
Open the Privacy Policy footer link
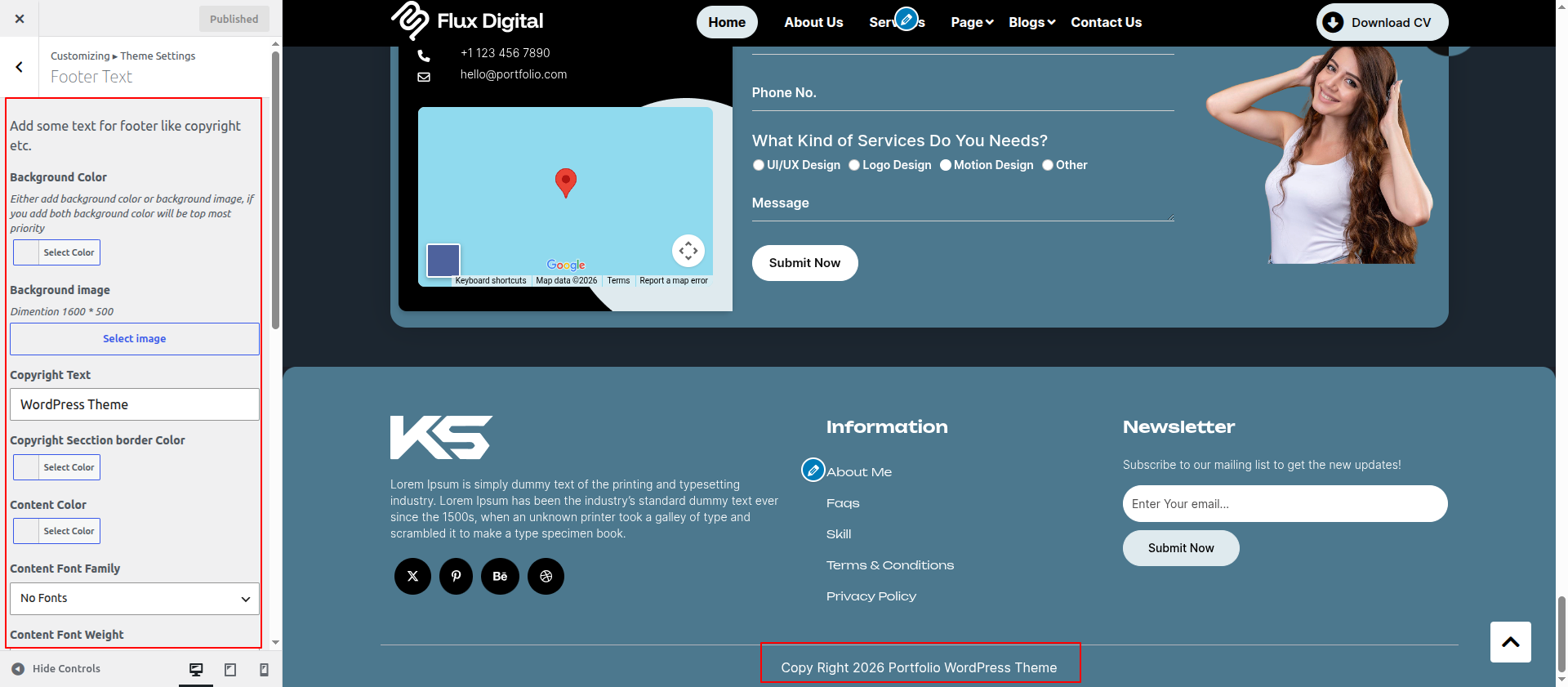coord(871,596)
